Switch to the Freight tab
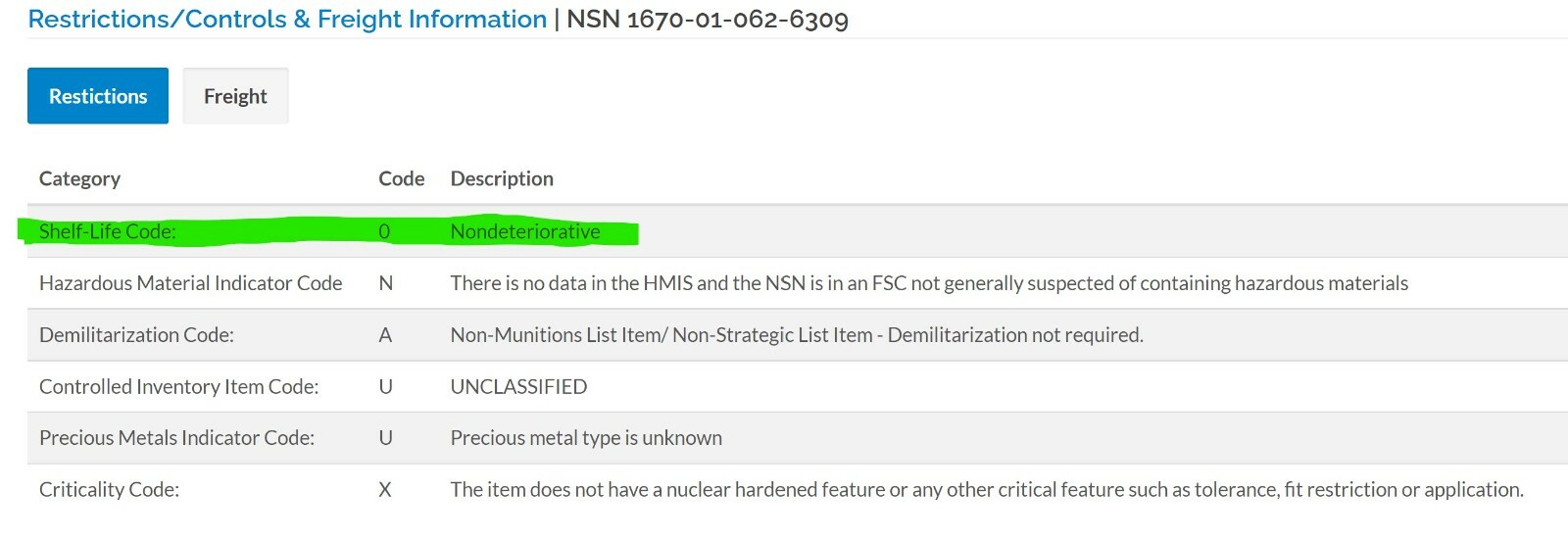This screenshot has width=1568, height=543. pos(235,96)
